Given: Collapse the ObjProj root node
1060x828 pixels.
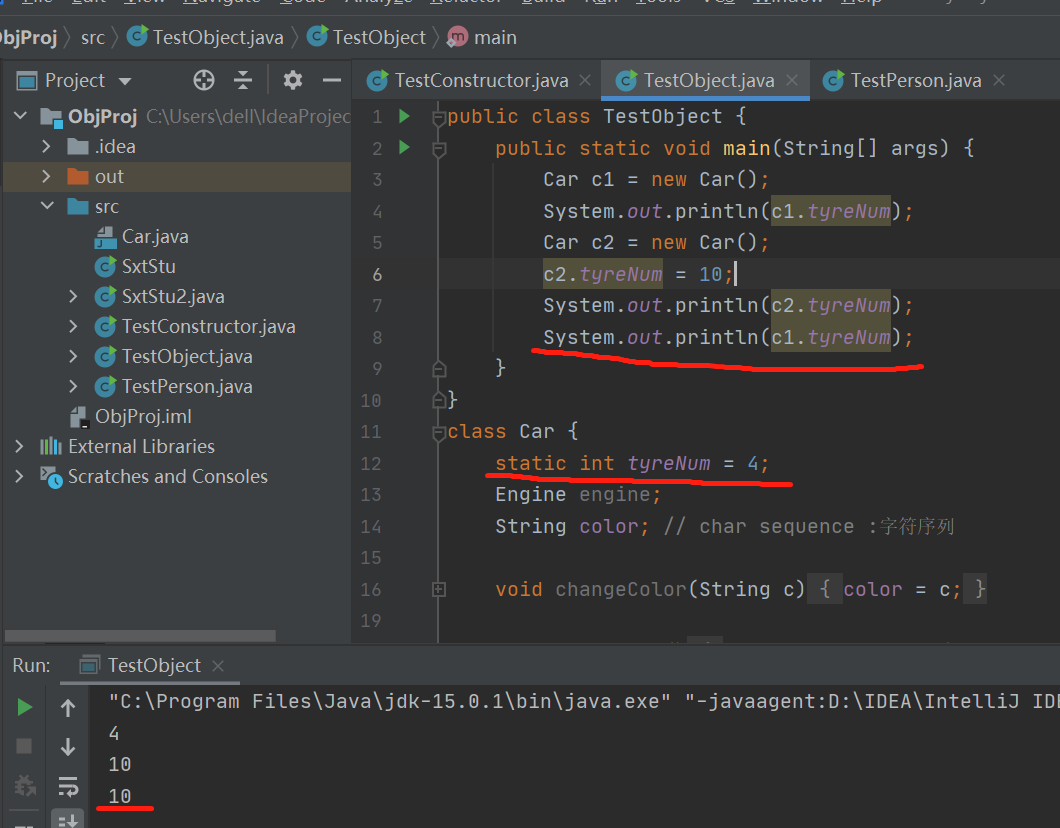Looking at the screenshot, I should [x=20, y=116].
